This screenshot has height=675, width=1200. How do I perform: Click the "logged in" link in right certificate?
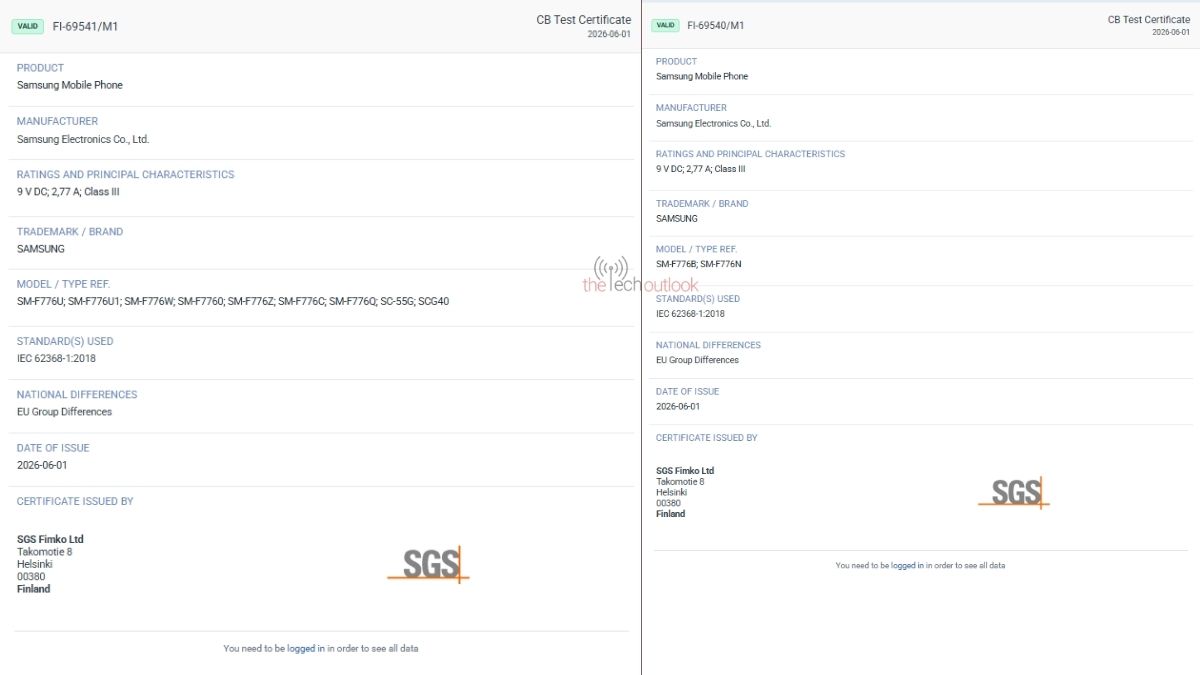pos(908,566)
